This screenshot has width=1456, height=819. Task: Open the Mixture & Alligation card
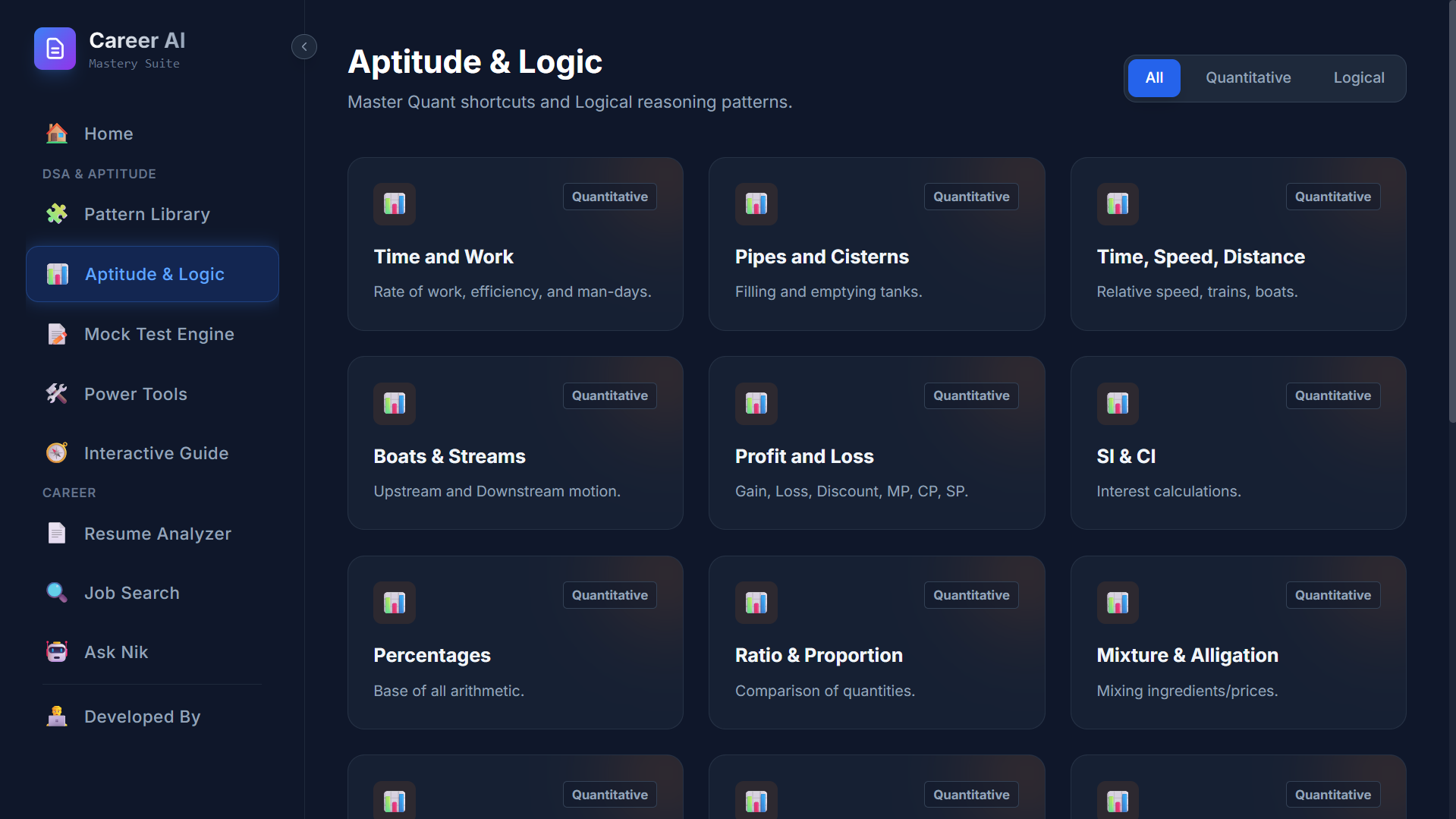click(1237, 641)
